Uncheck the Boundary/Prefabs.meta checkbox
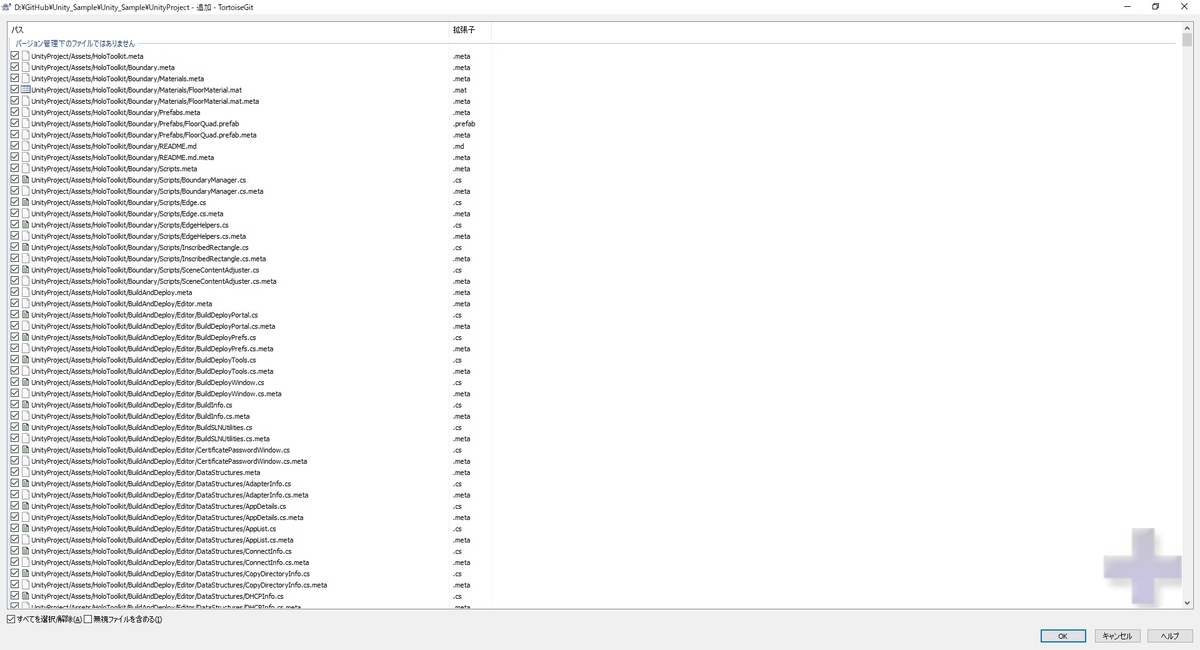Image resolution: width=1200 pixels, height=650 pixels. [x=14, y=112]
